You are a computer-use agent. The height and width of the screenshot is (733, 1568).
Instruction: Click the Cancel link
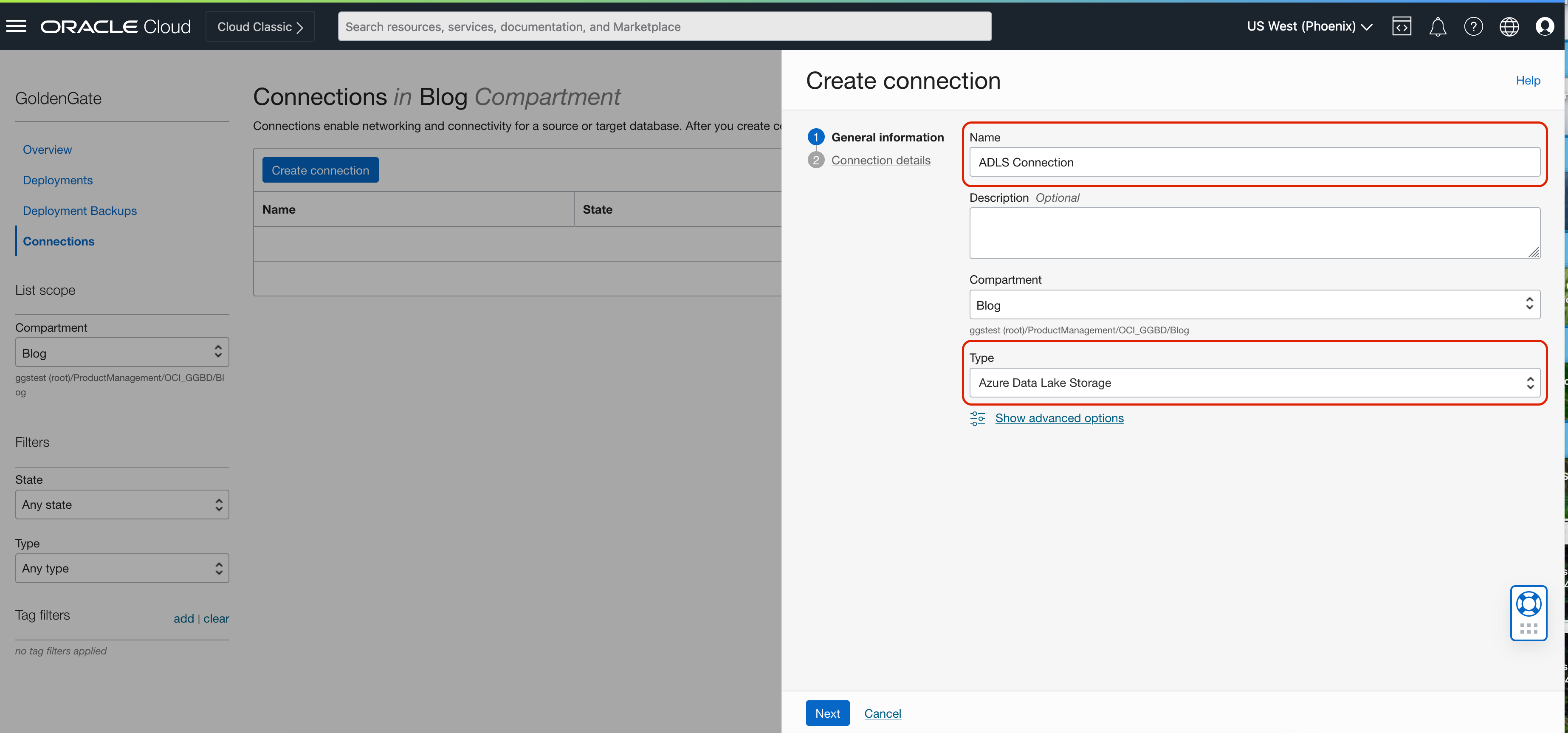(x=882, y=713)
